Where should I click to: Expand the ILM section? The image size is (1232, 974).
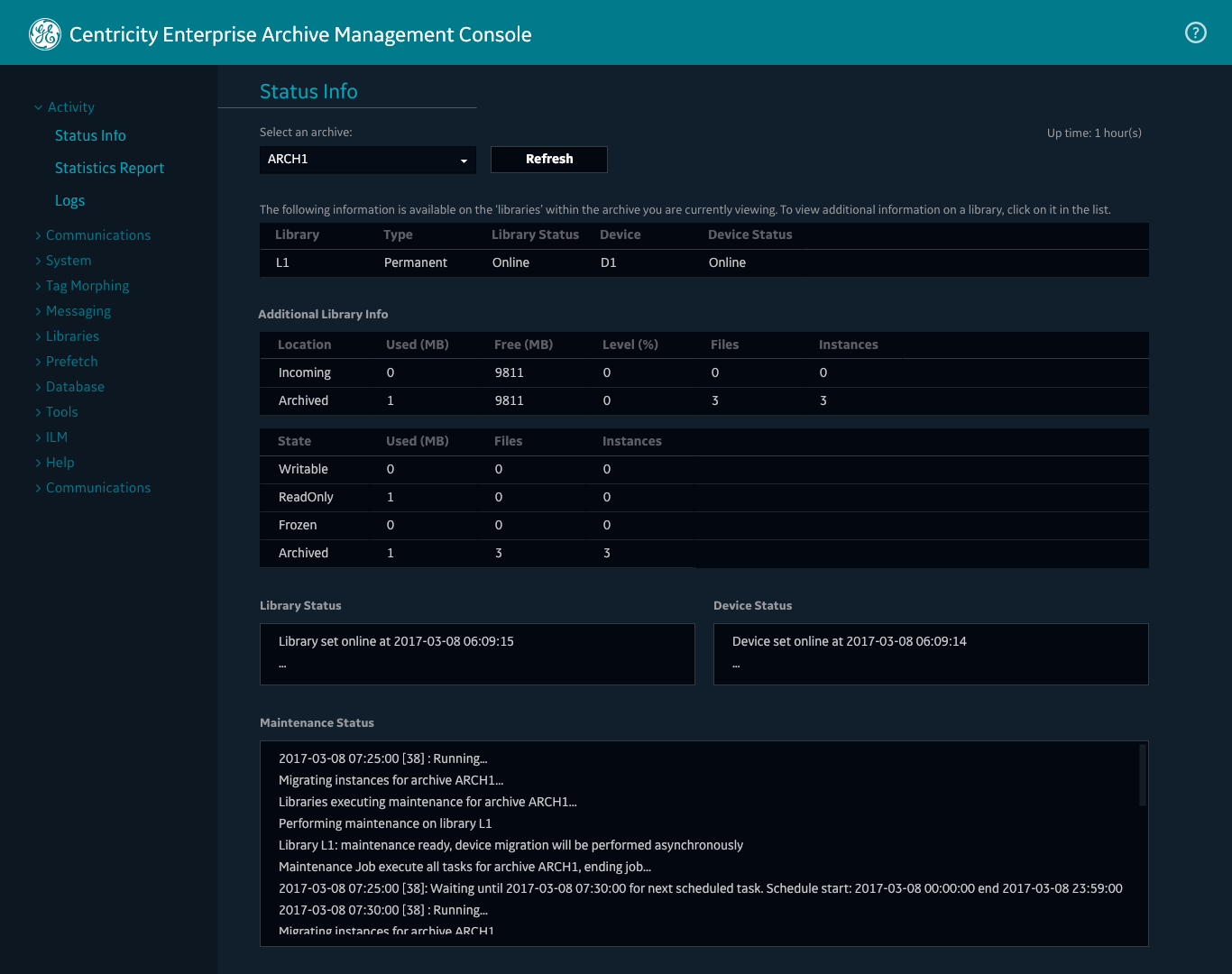pos(51,437)
